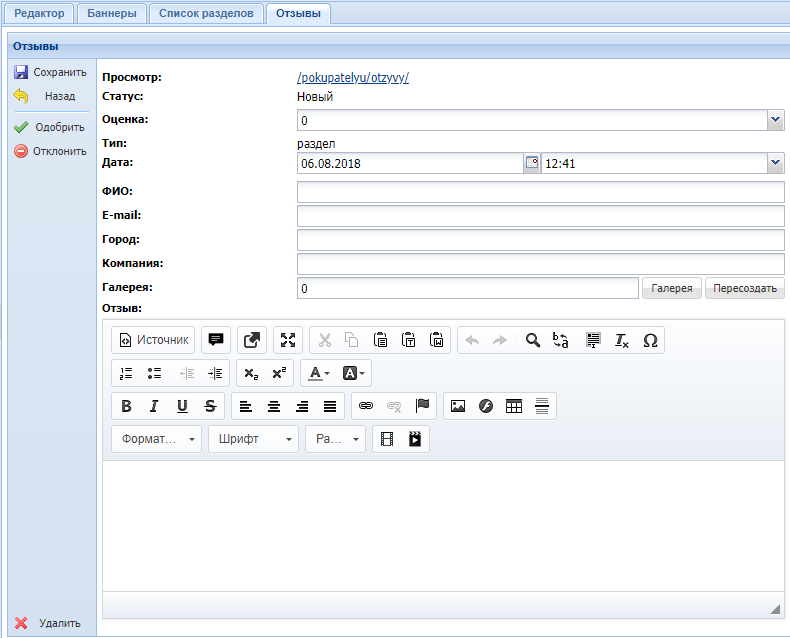Select the Отзывы tab
790x638 pixels.
click(x=298, y=13)
